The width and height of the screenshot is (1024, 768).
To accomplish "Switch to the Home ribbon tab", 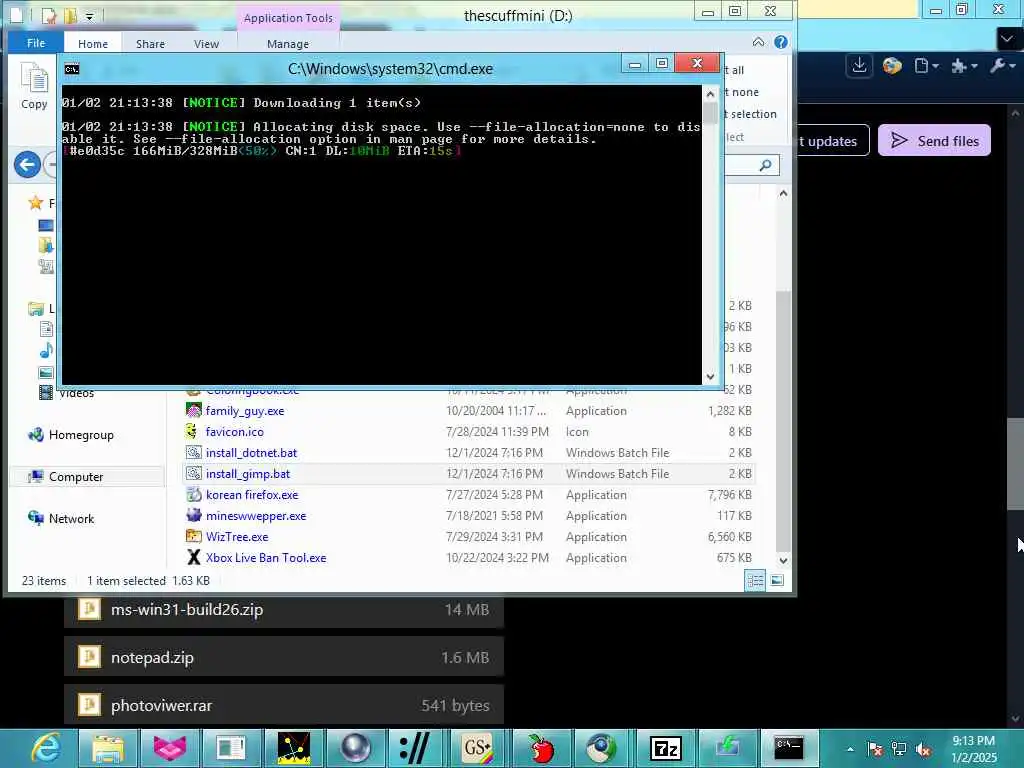I will click(x=93, y=44).
